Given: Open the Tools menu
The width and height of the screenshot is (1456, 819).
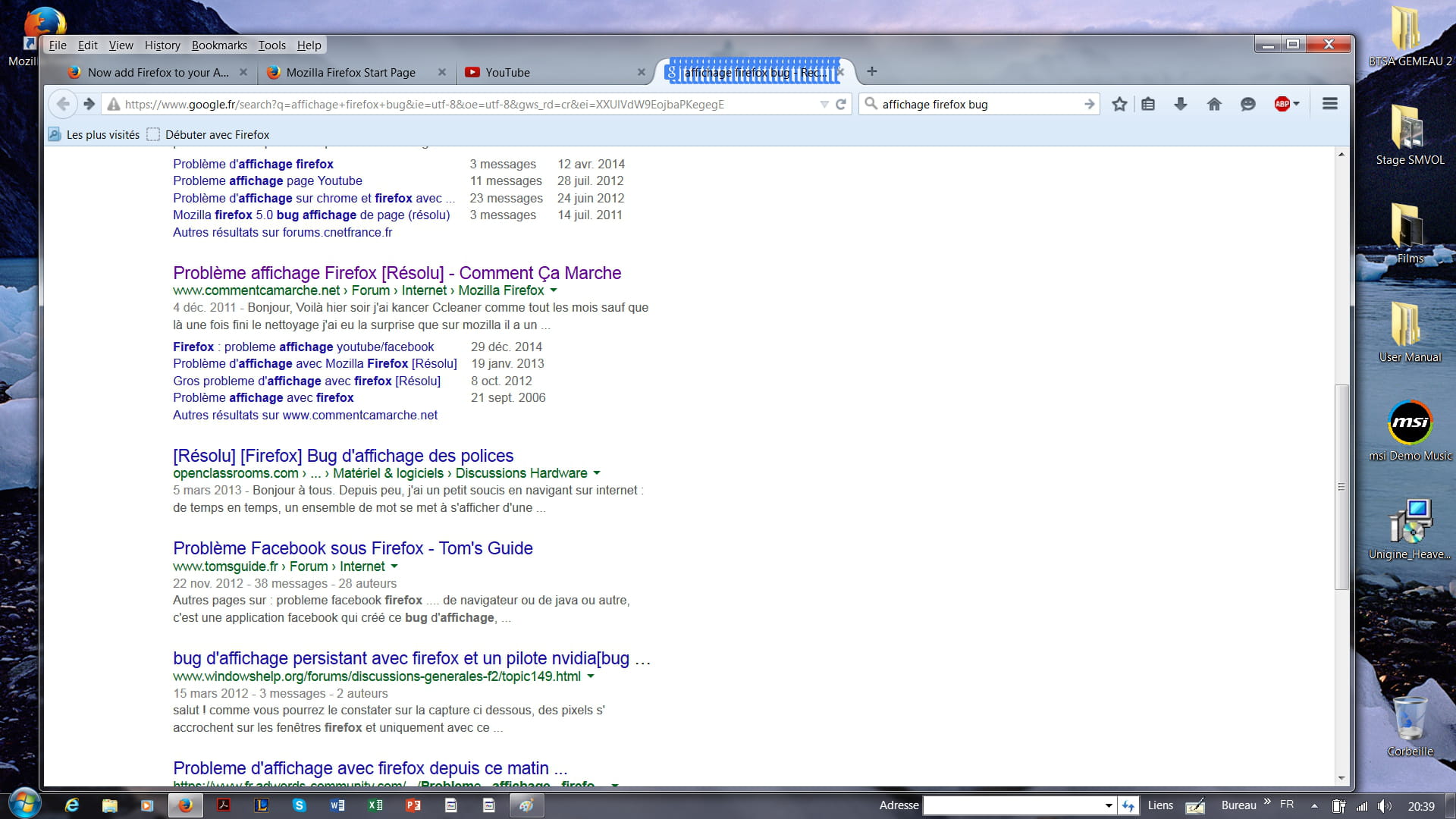Looking at the screenshot, I should point(271,45).
